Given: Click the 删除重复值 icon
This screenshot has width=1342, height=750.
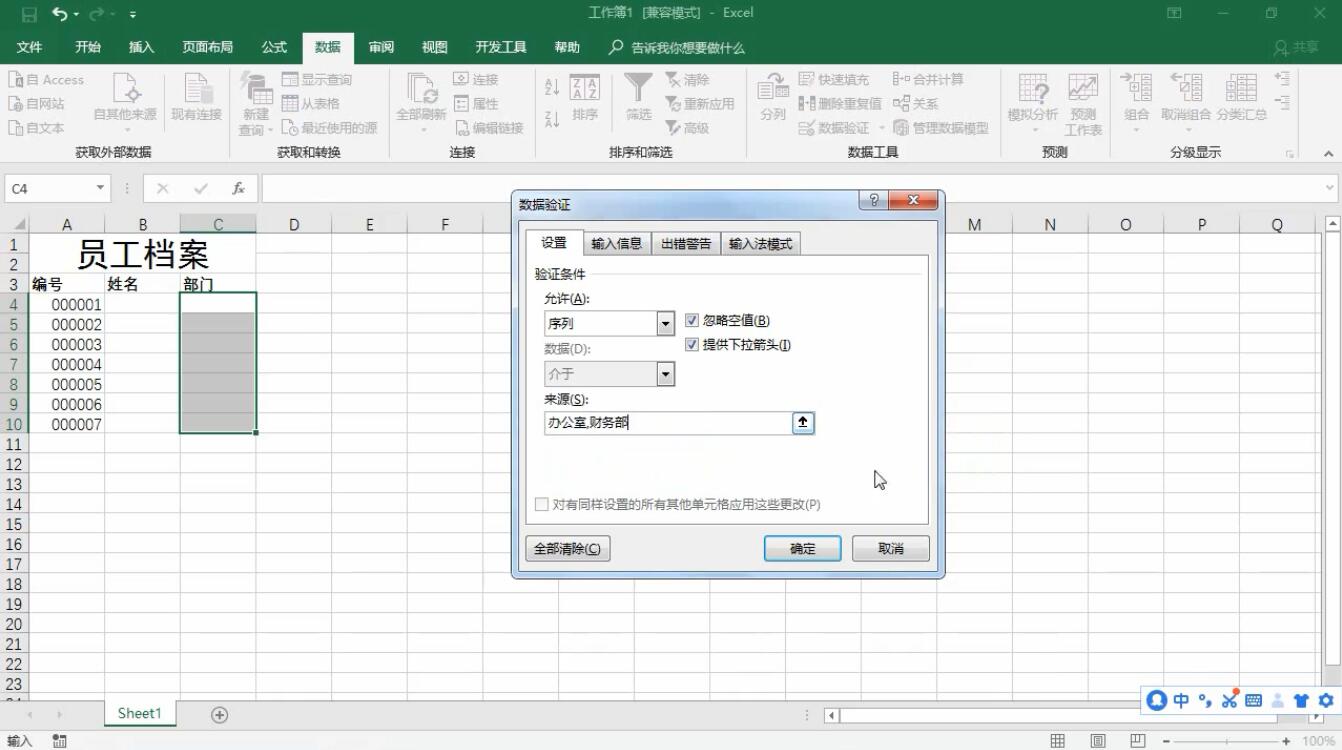Looking at the screenshot, I should (807, 104).
